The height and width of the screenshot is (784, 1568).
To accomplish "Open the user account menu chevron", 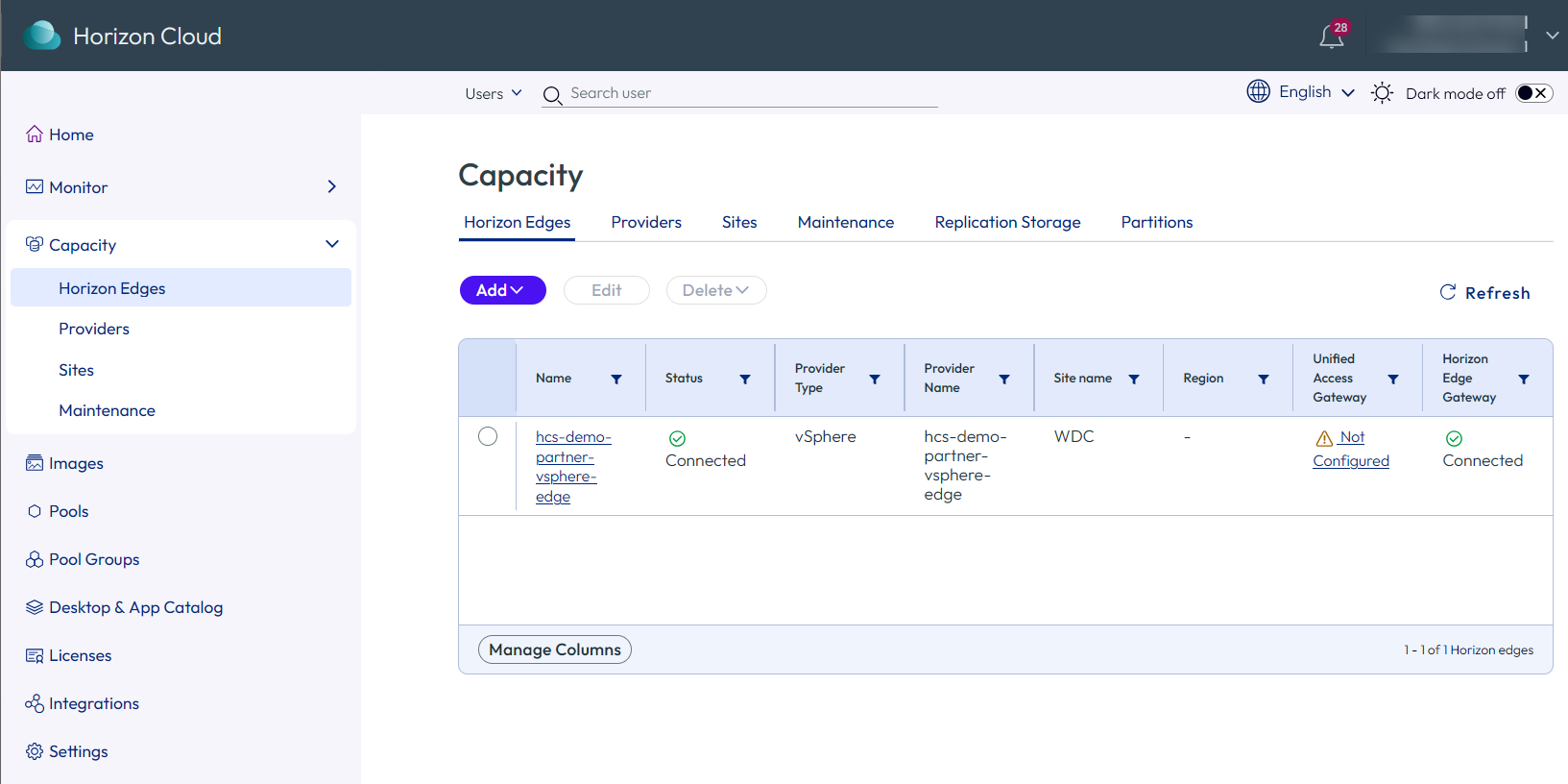I will coord(1552,36).
